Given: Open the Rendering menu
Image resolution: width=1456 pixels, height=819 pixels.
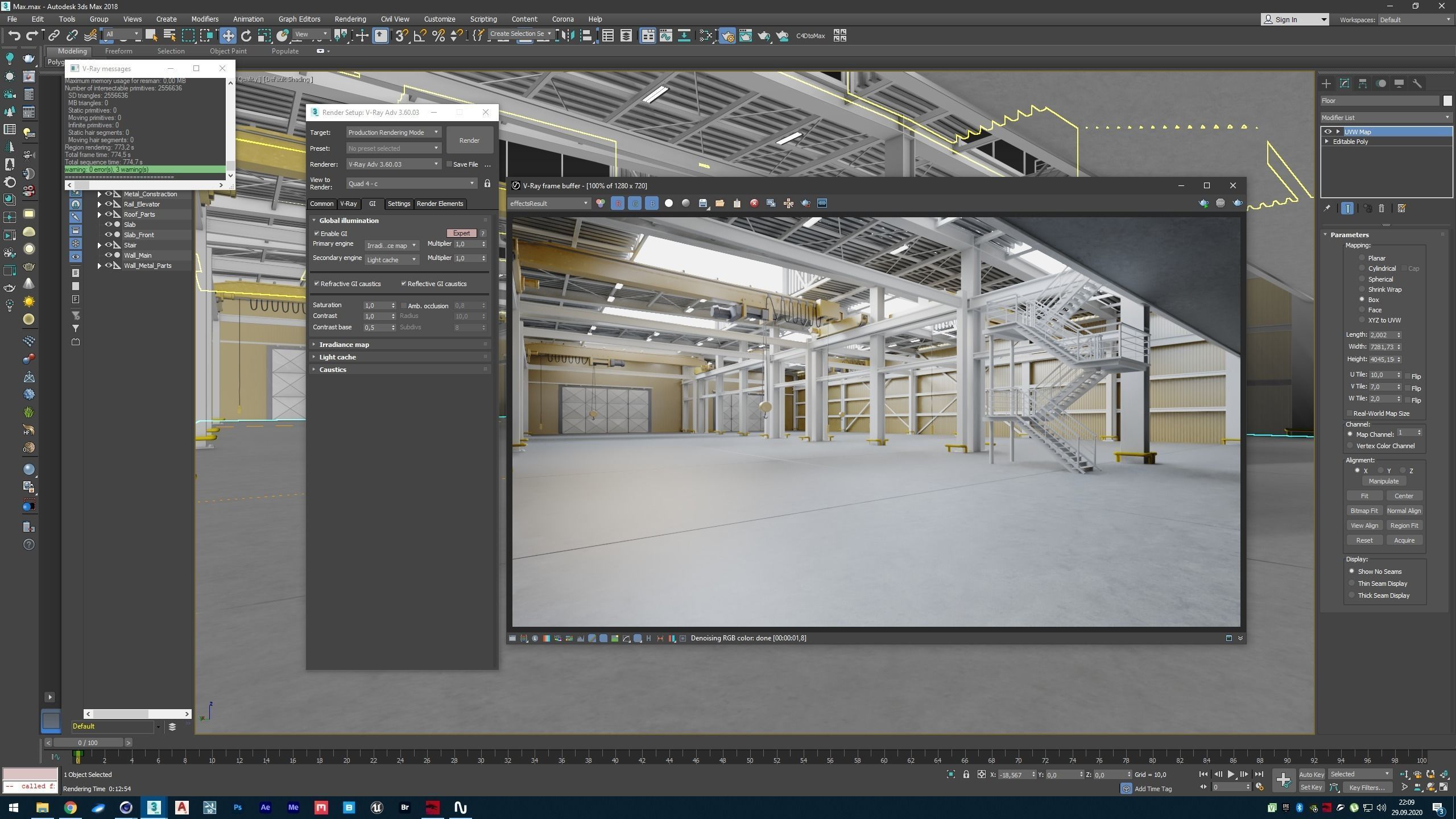Looking at the screenshot, I should click(350, 19).
